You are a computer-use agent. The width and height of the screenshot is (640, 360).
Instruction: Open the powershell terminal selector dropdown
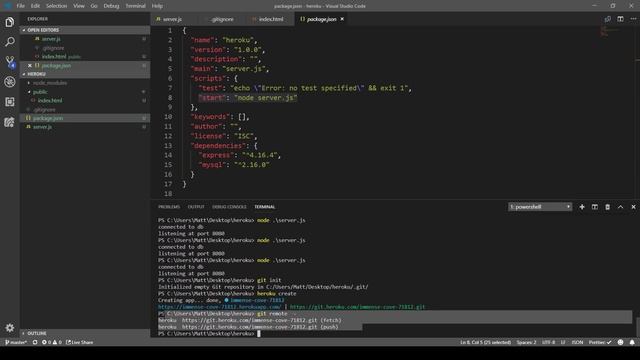click(x=540, y=207)
